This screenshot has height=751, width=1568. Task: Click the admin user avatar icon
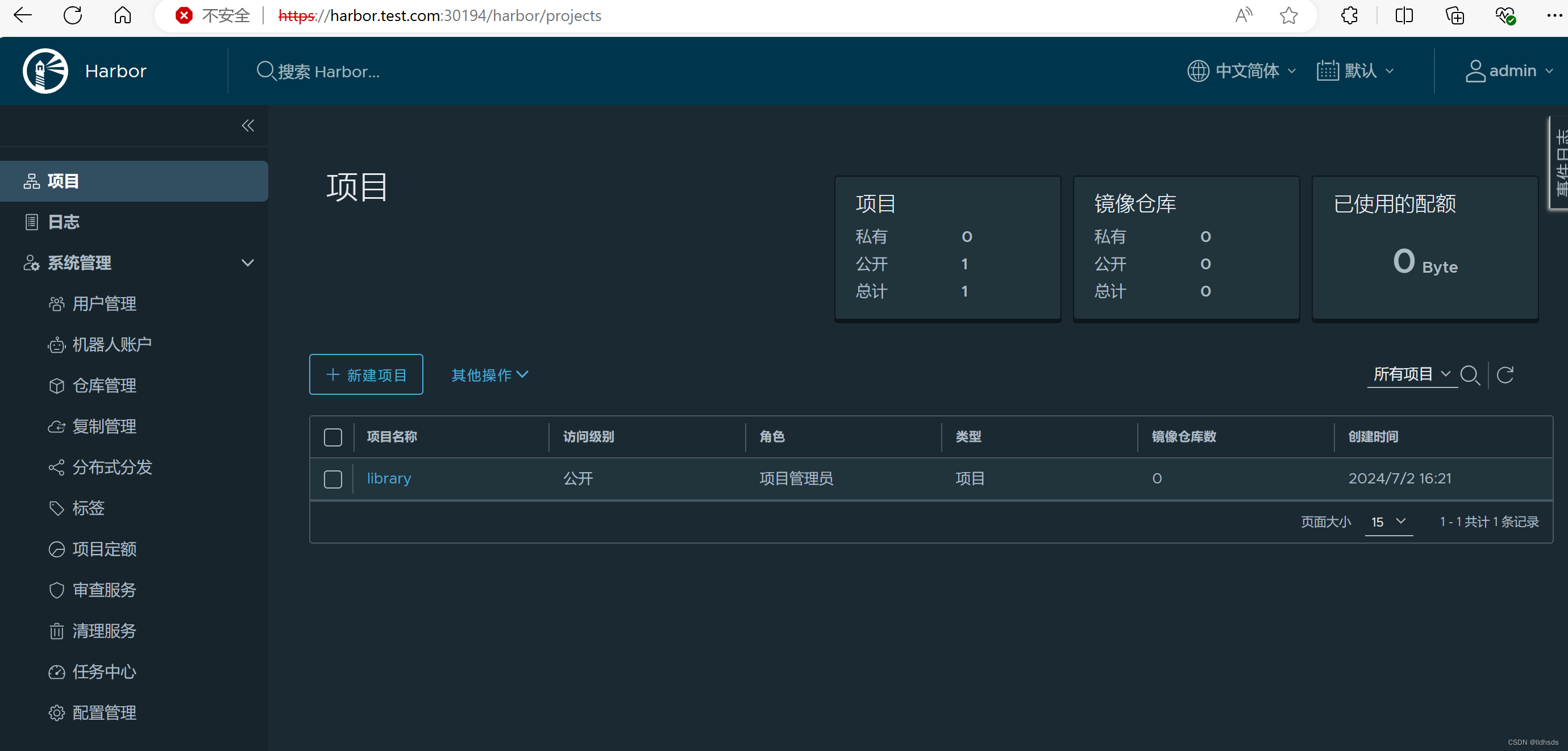click(1475, 70)
